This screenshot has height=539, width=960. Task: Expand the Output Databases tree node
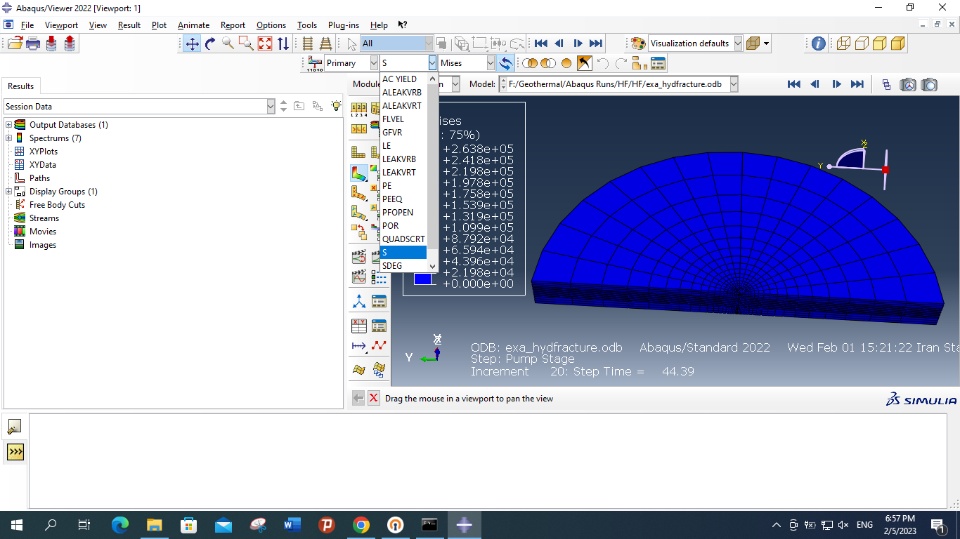click(x=8, y=125)
